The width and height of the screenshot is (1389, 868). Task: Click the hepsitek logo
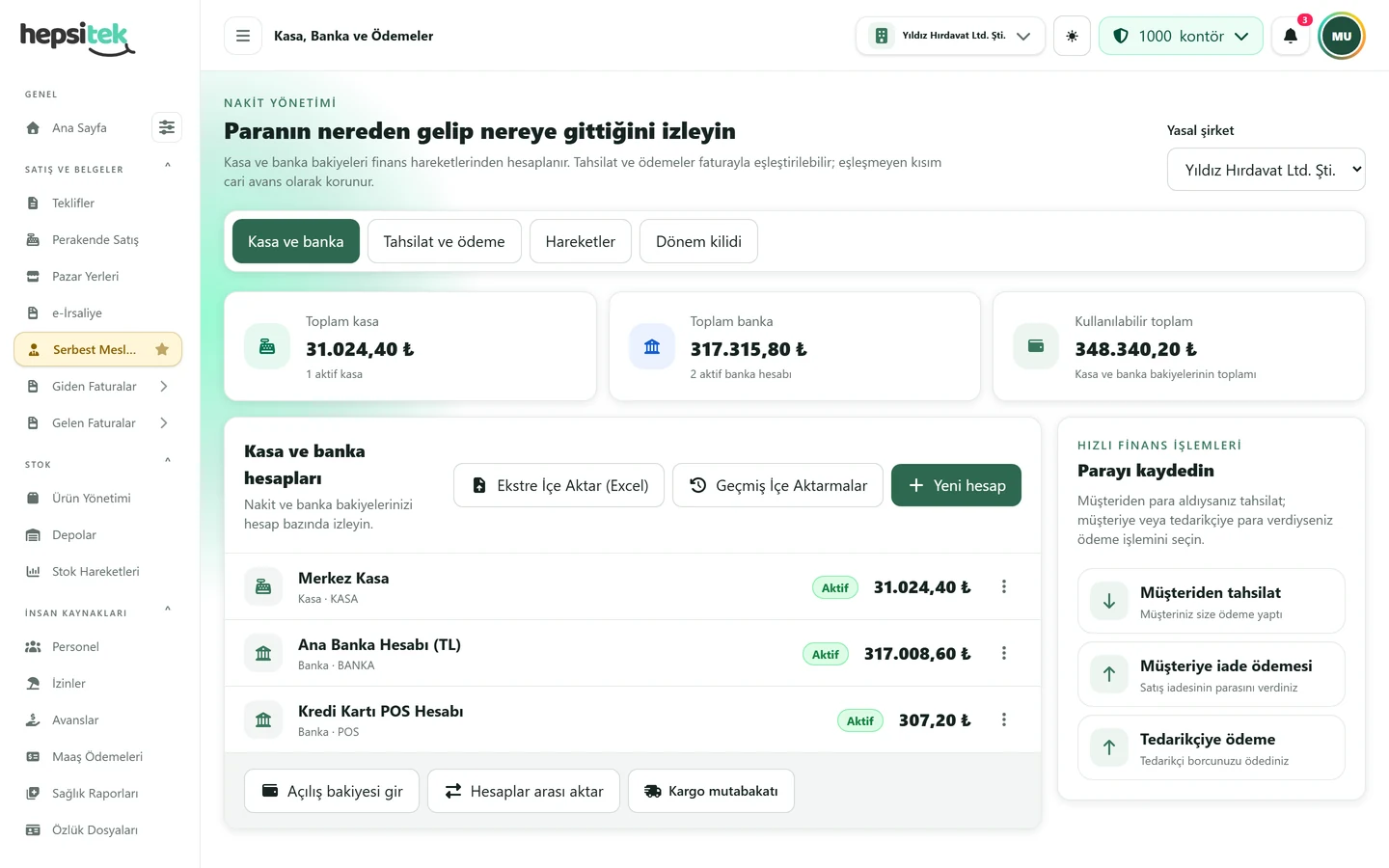[x=77, y=37]
